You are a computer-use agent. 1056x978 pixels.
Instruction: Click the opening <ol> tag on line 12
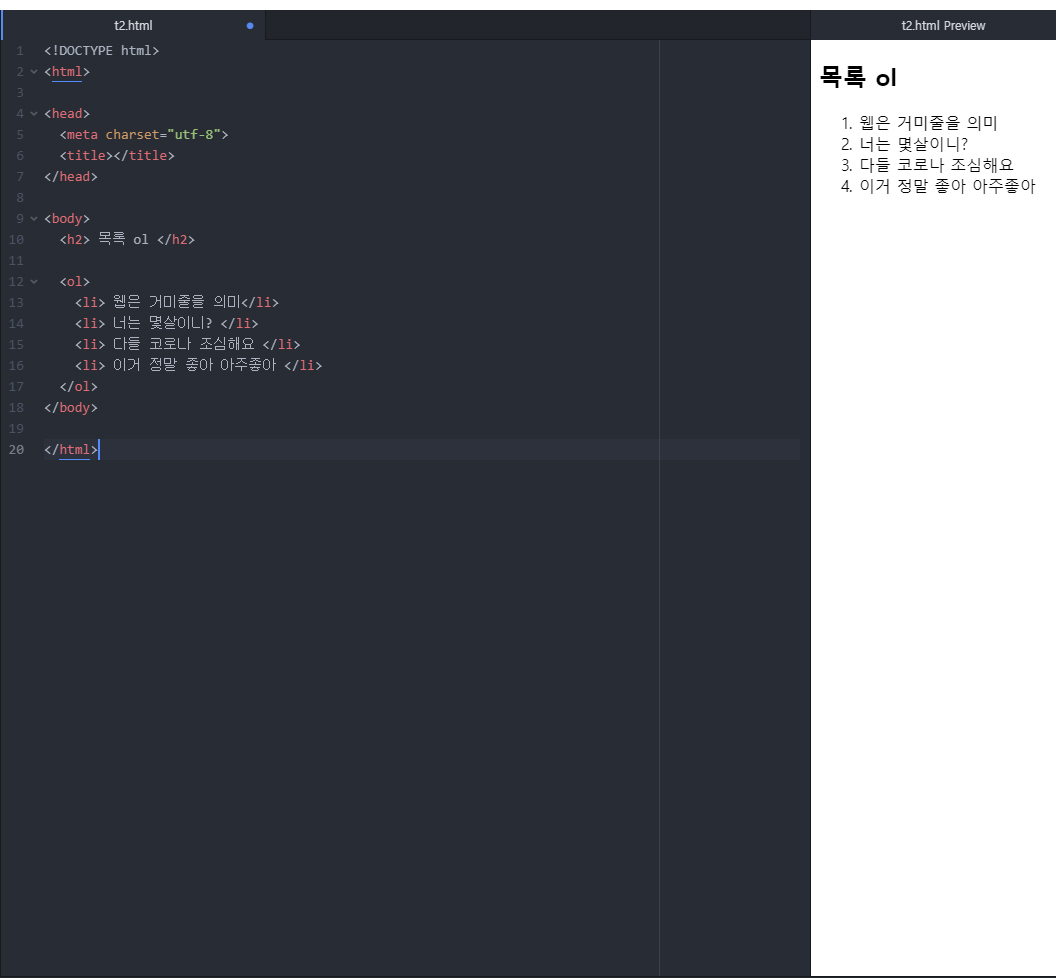click(x=75, y=282)
